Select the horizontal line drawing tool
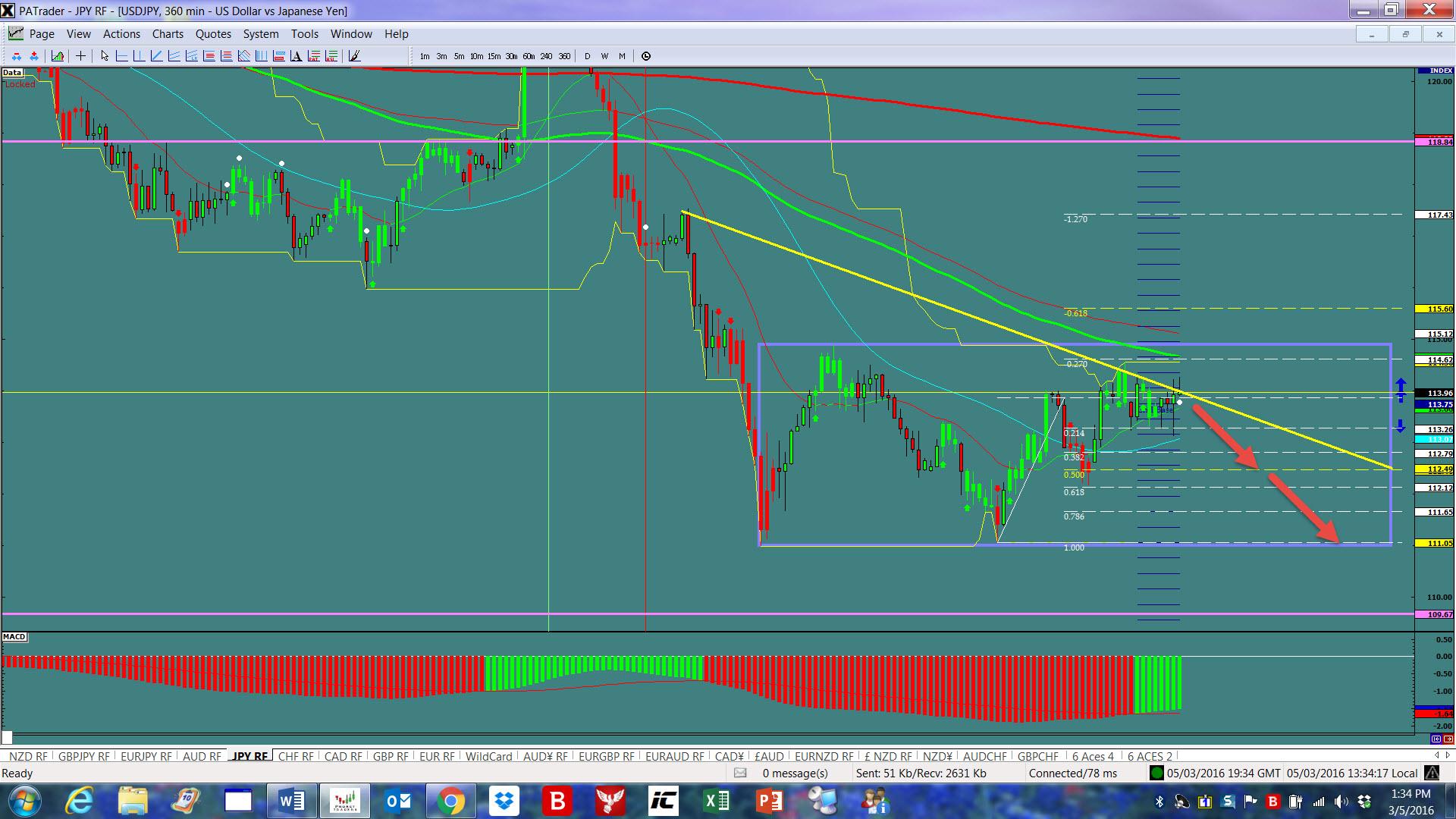The image size is (1456, 819). pos(121,56)
